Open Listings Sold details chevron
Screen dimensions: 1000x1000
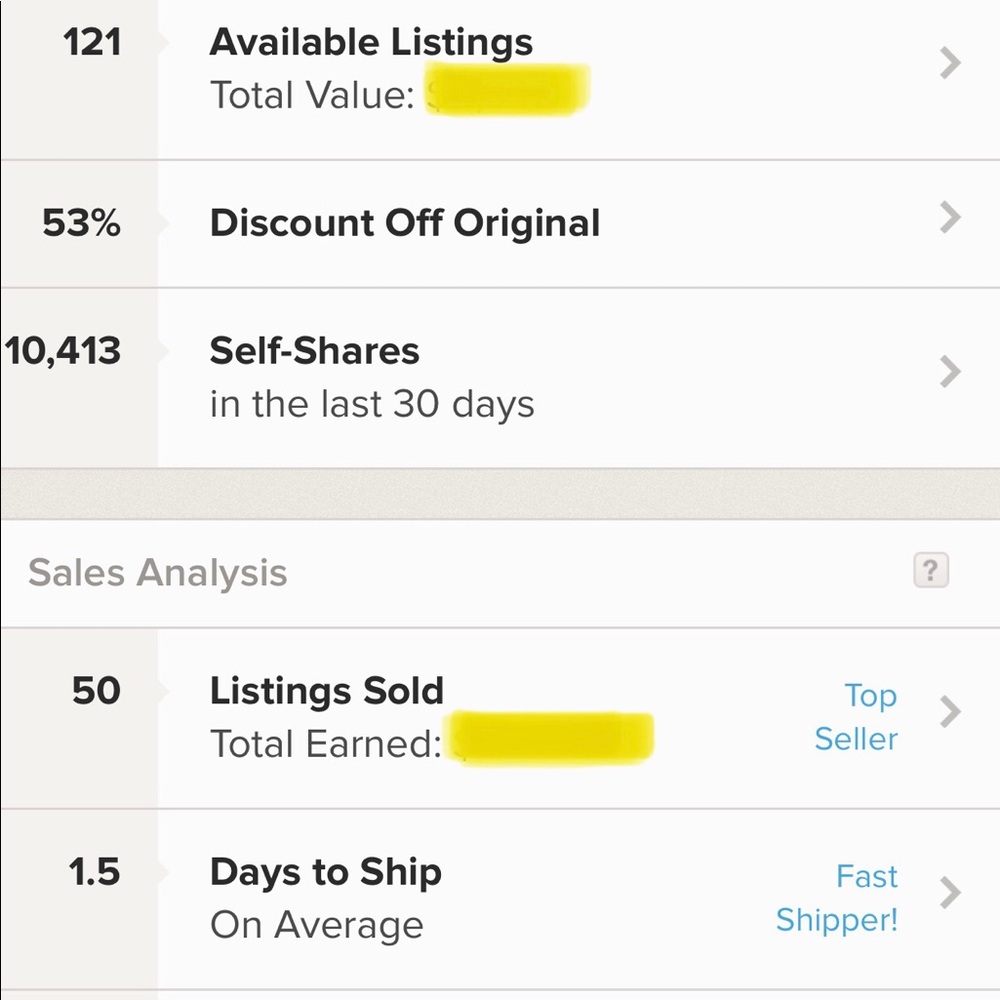click(950, 712)
